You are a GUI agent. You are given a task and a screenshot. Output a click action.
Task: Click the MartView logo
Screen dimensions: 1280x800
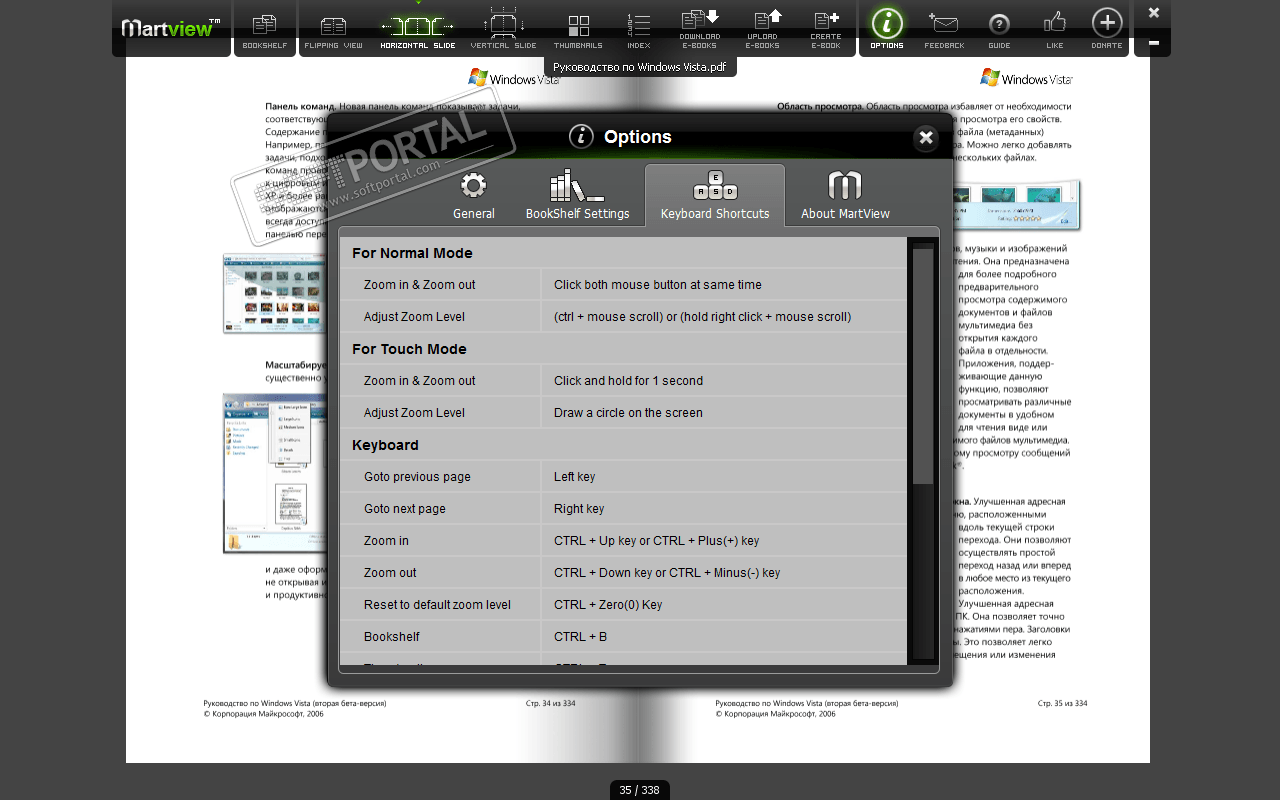pyautogui.click(x=171, y=28)
